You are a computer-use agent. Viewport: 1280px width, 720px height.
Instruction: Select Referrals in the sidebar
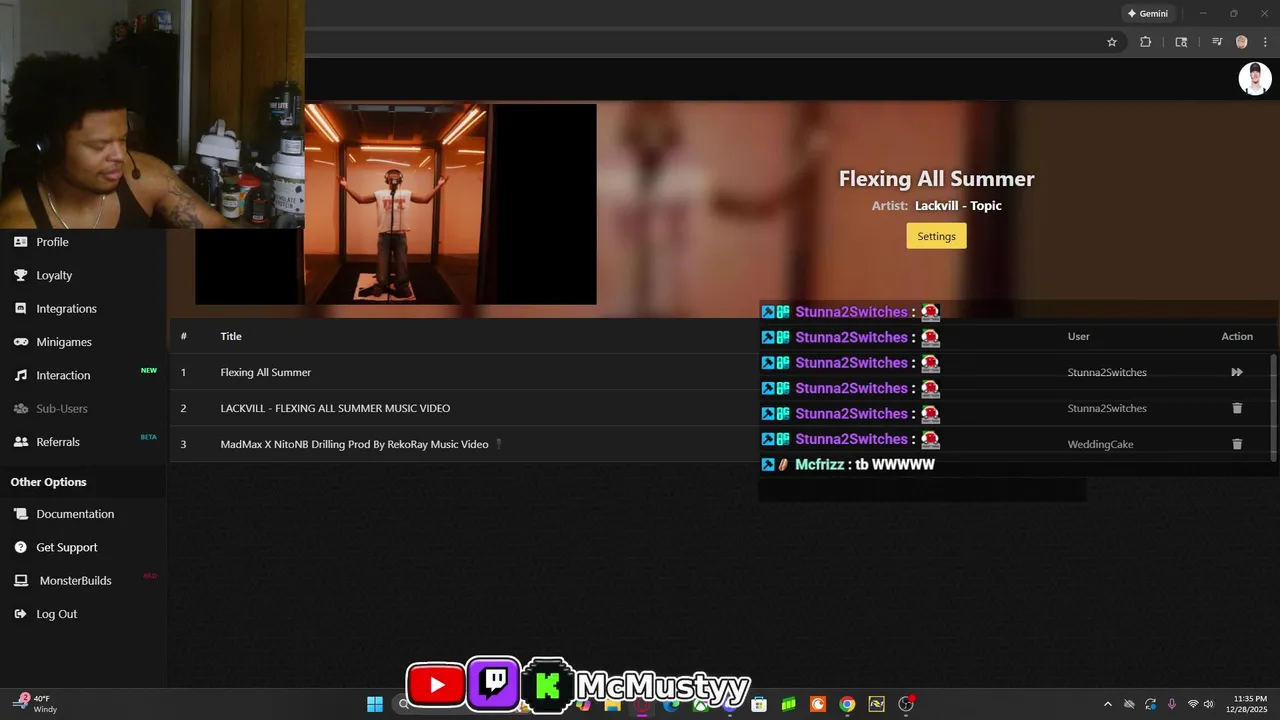(58, 442)
